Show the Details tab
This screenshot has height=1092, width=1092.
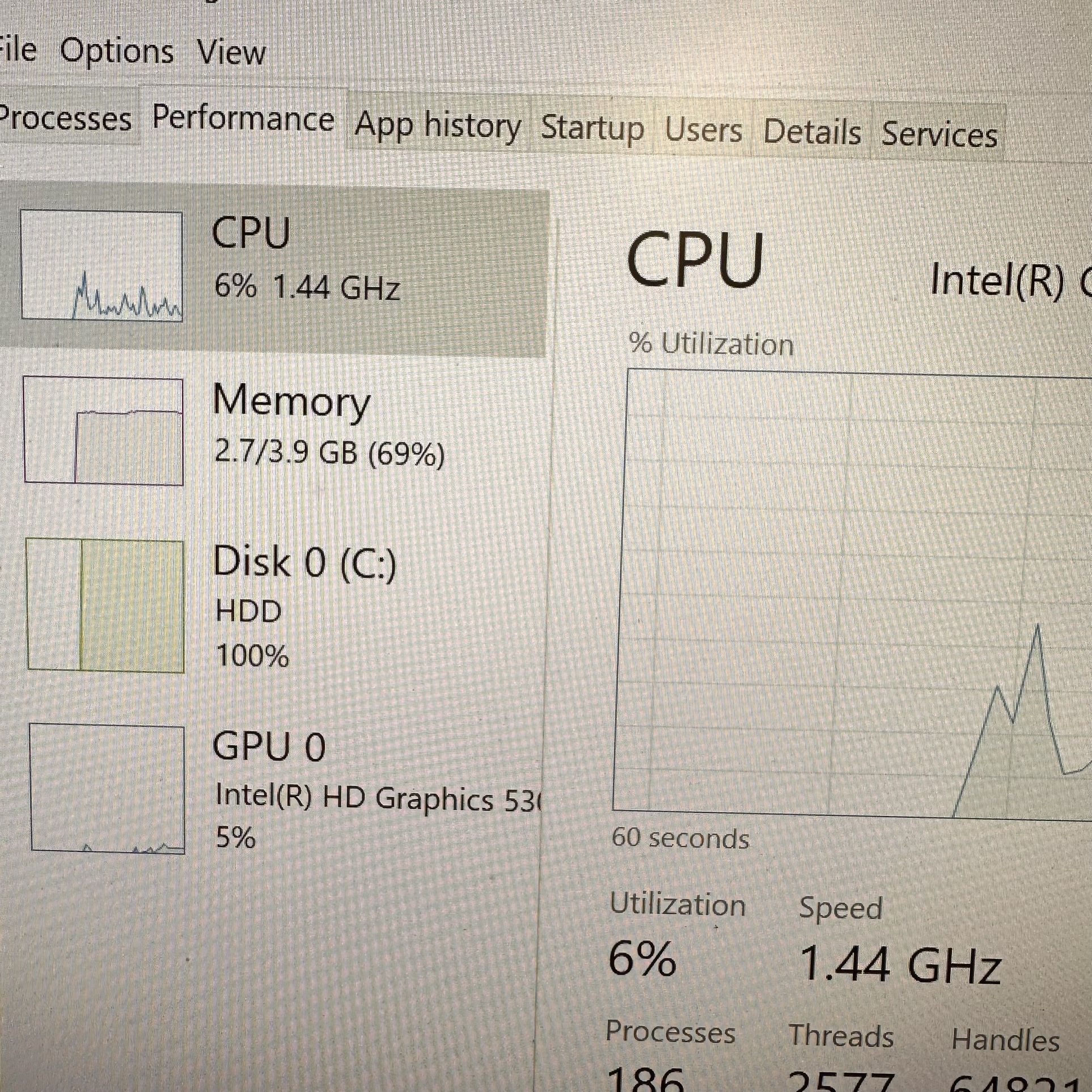[x=812, y=133]
